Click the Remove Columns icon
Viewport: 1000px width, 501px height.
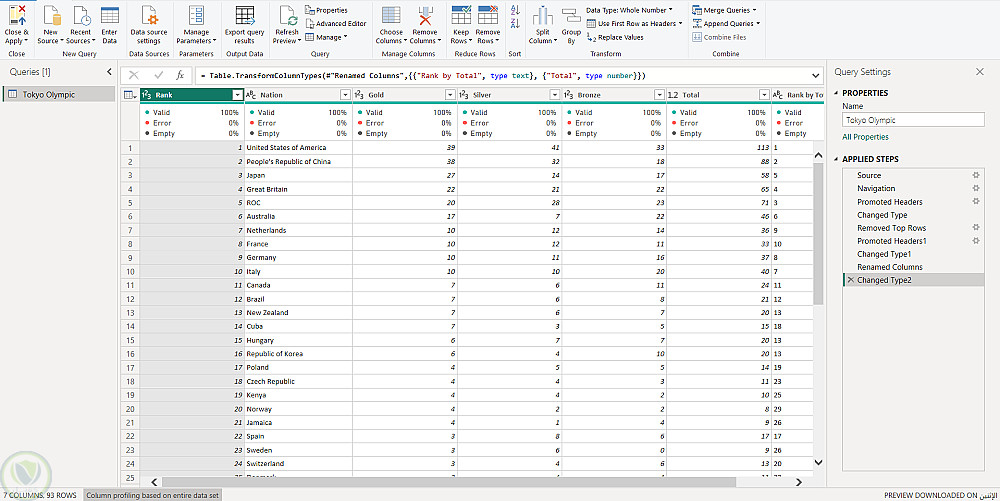[x=425, y=15]
